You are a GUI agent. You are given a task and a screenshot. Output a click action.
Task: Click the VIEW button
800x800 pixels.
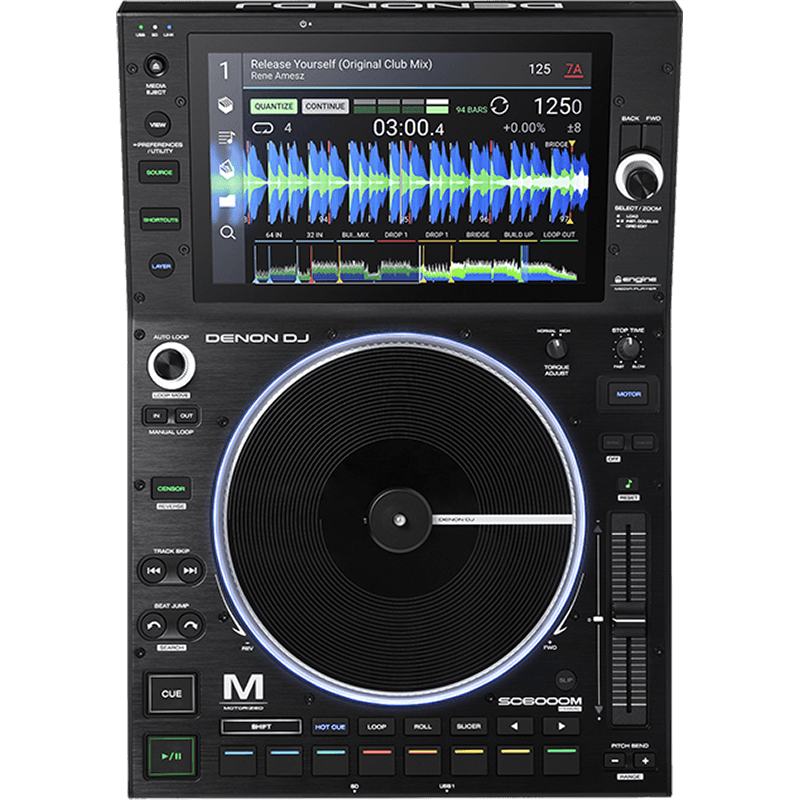click(x=158, y=124)
